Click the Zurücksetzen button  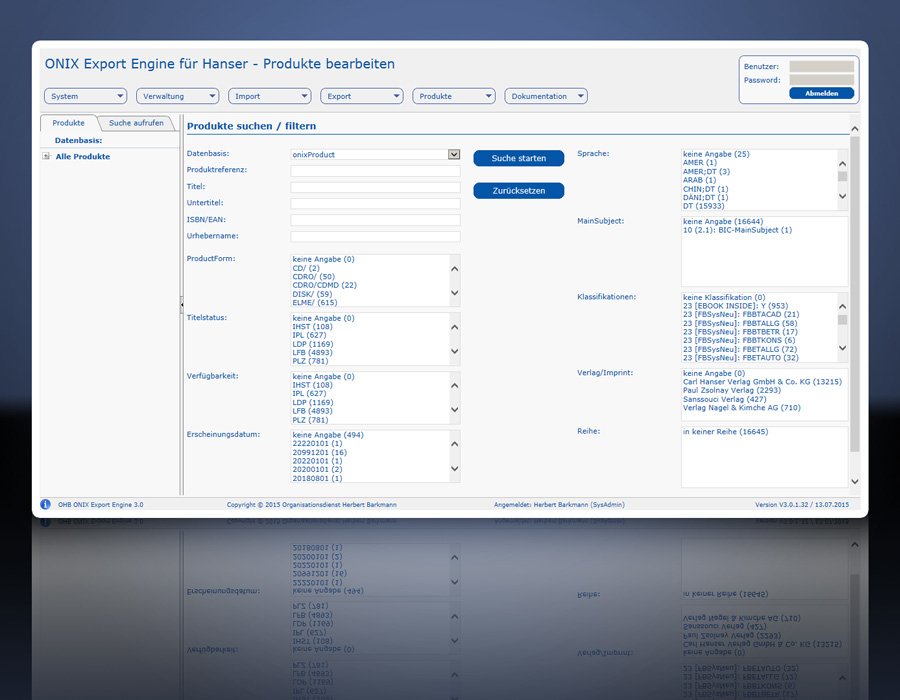tap(519, 190)
